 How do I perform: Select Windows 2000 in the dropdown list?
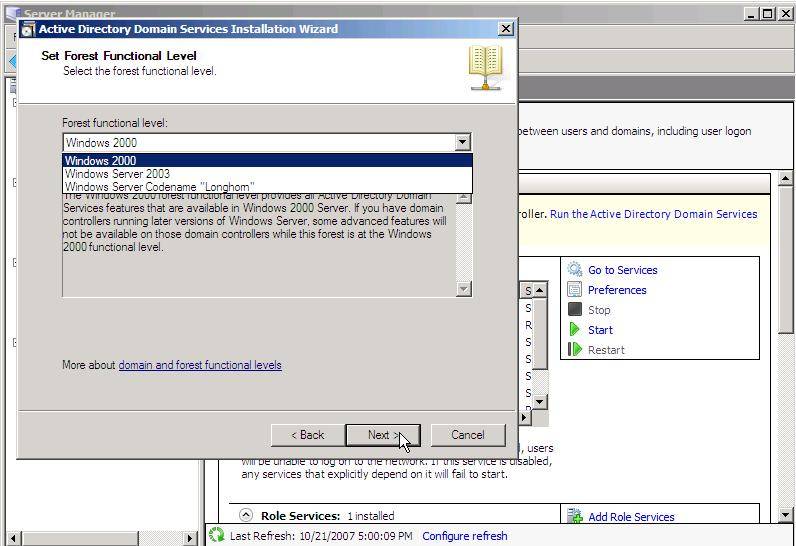(268, 160)
